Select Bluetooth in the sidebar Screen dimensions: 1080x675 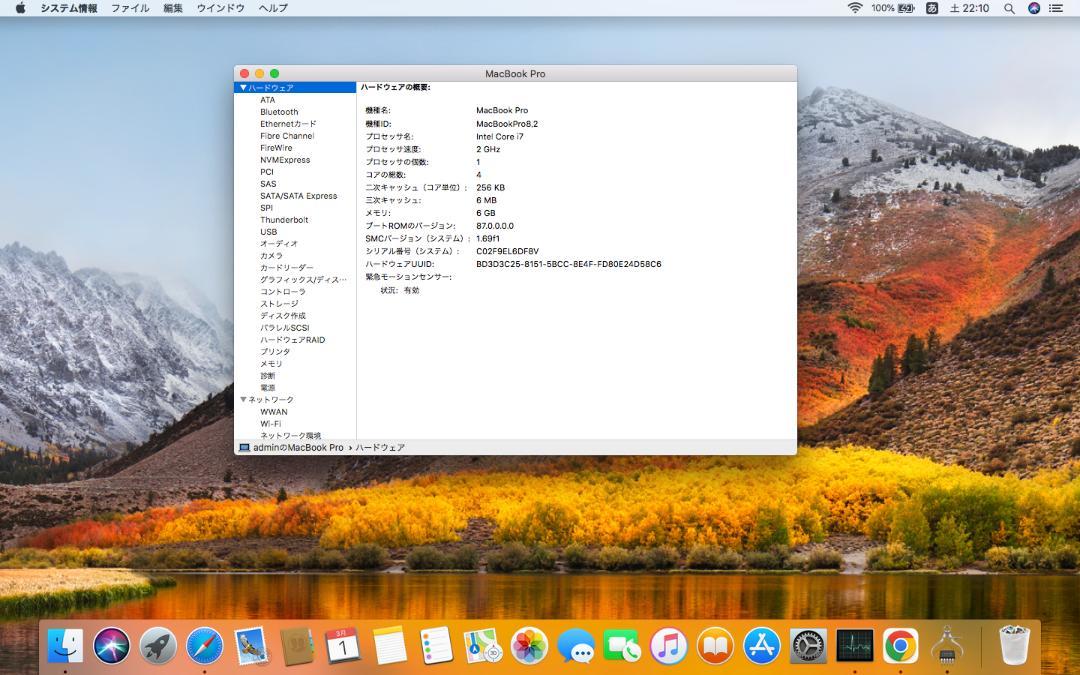click(279, 112)
